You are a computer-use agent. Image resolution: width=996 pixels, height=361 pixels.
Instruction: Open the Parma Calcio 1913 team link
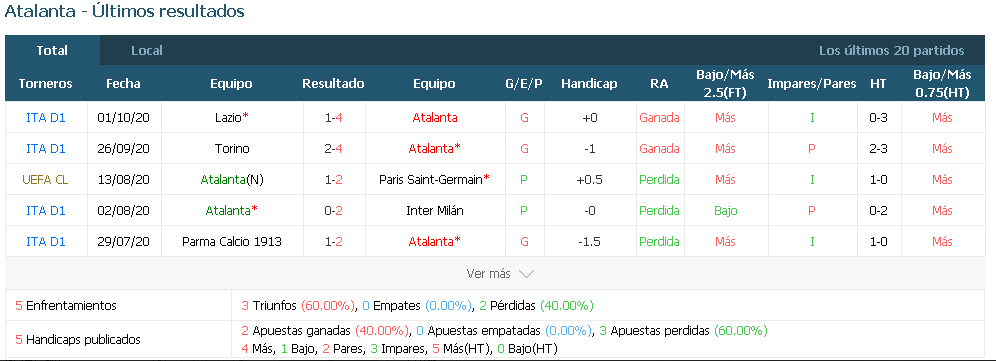(x=232, y=242)
